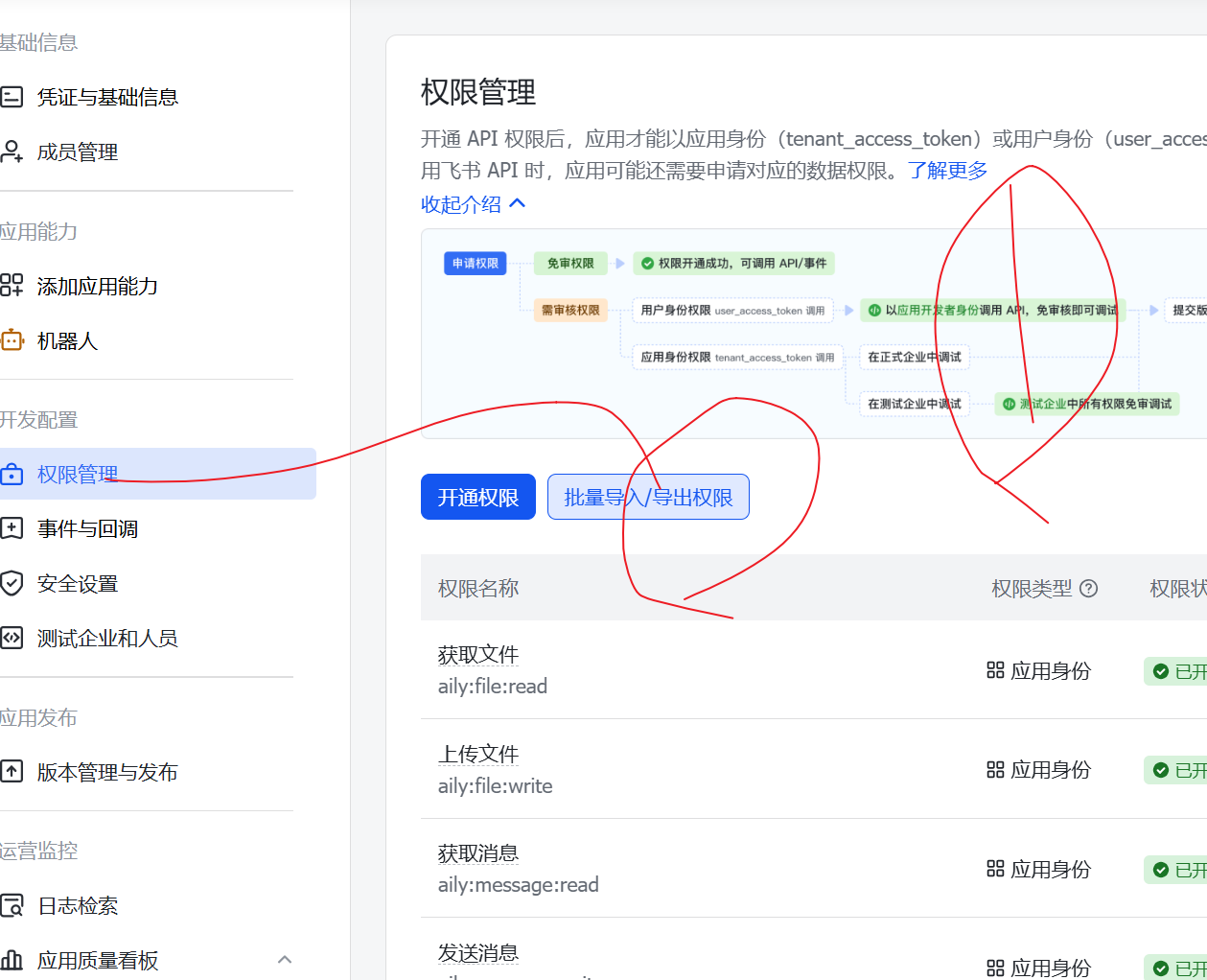Click the 凭证与基础信息 sidebar icon

pos(12,97)
